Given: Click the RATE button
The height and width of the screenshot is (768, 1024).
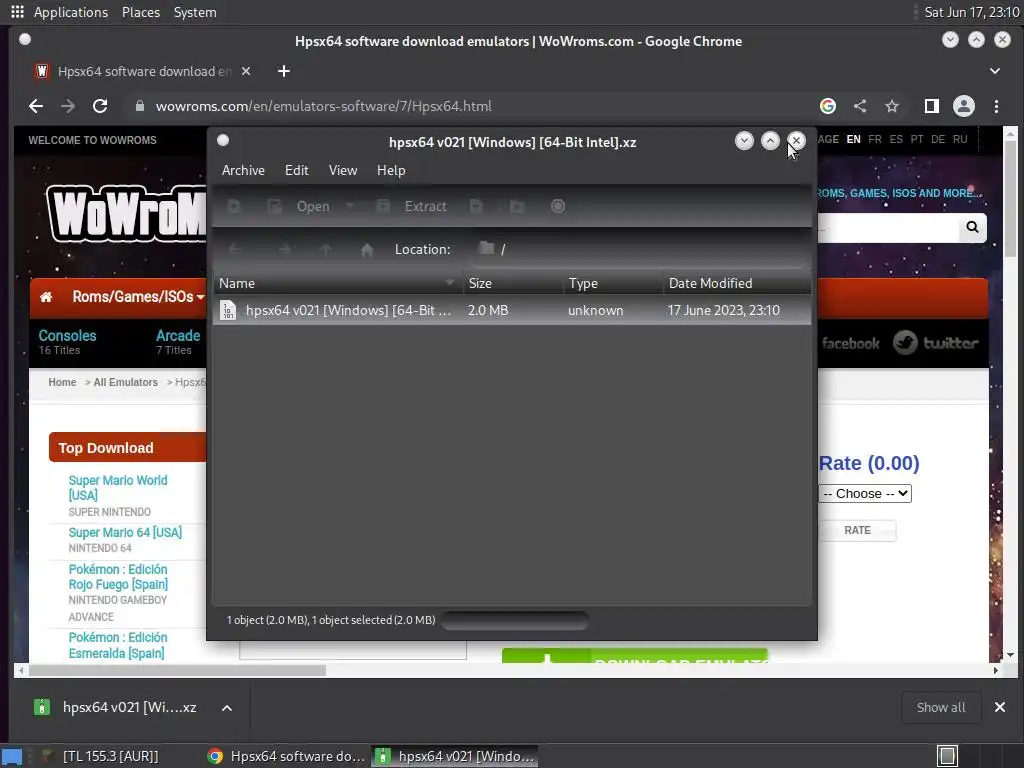Looking at the screenshot, I should click(x=857, y=530).
